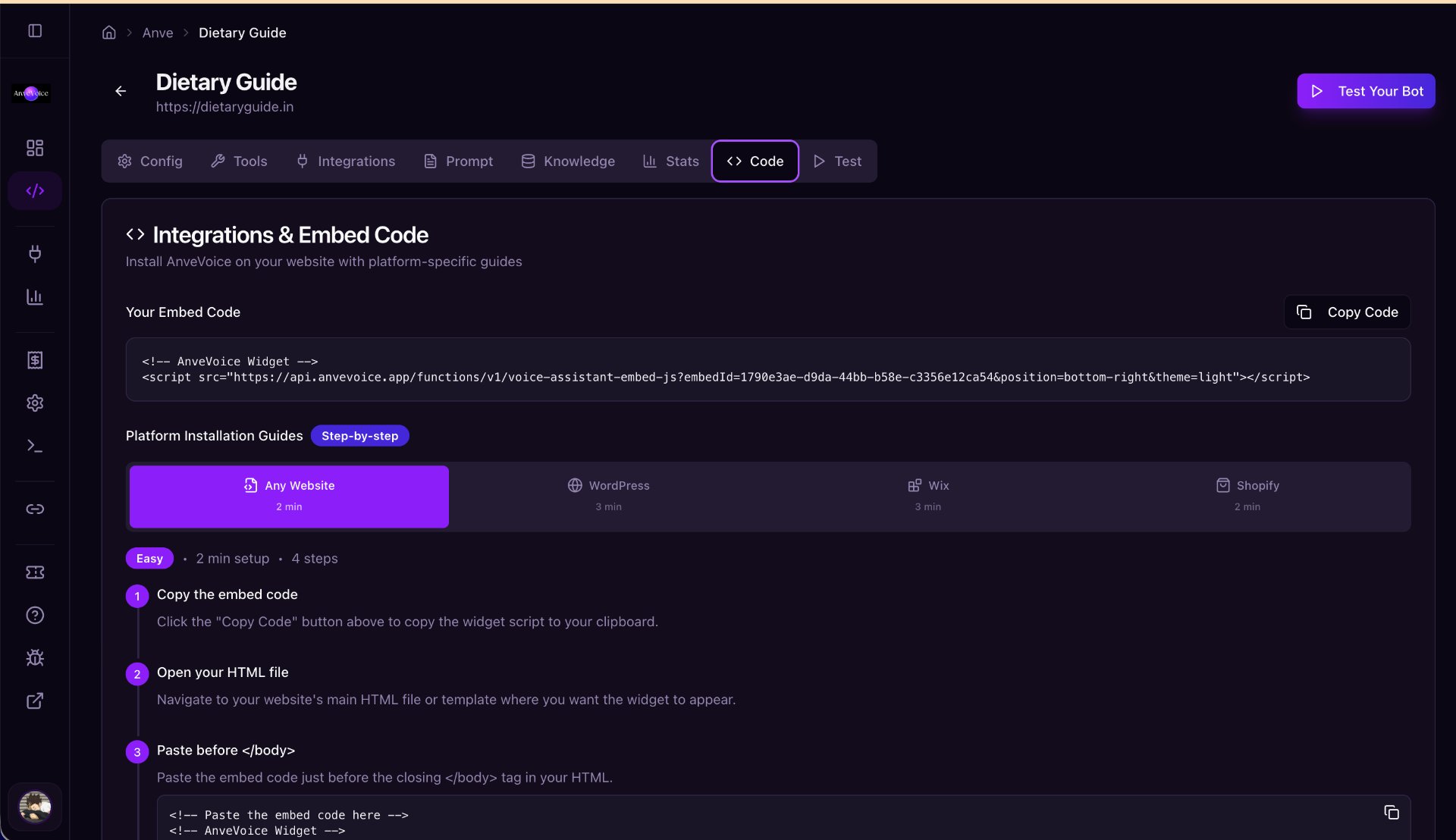Select the WordPress installation guide
Image resolution: width=1456 pixels, height=840 pixels.
(608, 497)
